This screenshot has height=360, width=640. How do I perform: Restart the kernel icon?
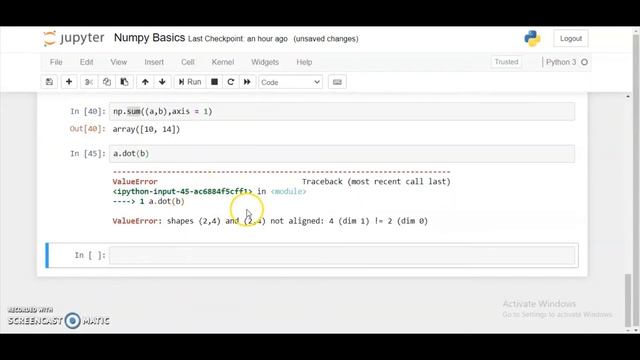pyautogui.click(x=231, y=82)
